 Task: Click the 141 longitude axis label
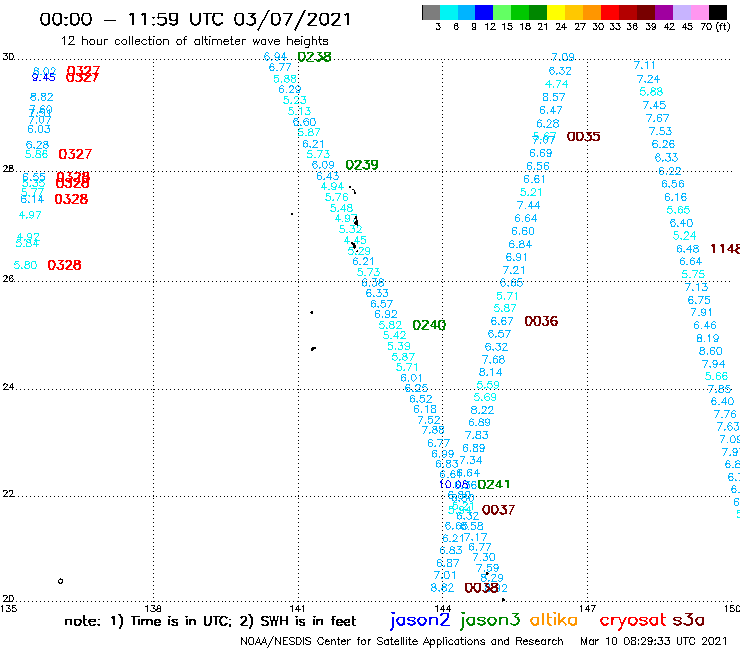[297, 608]
